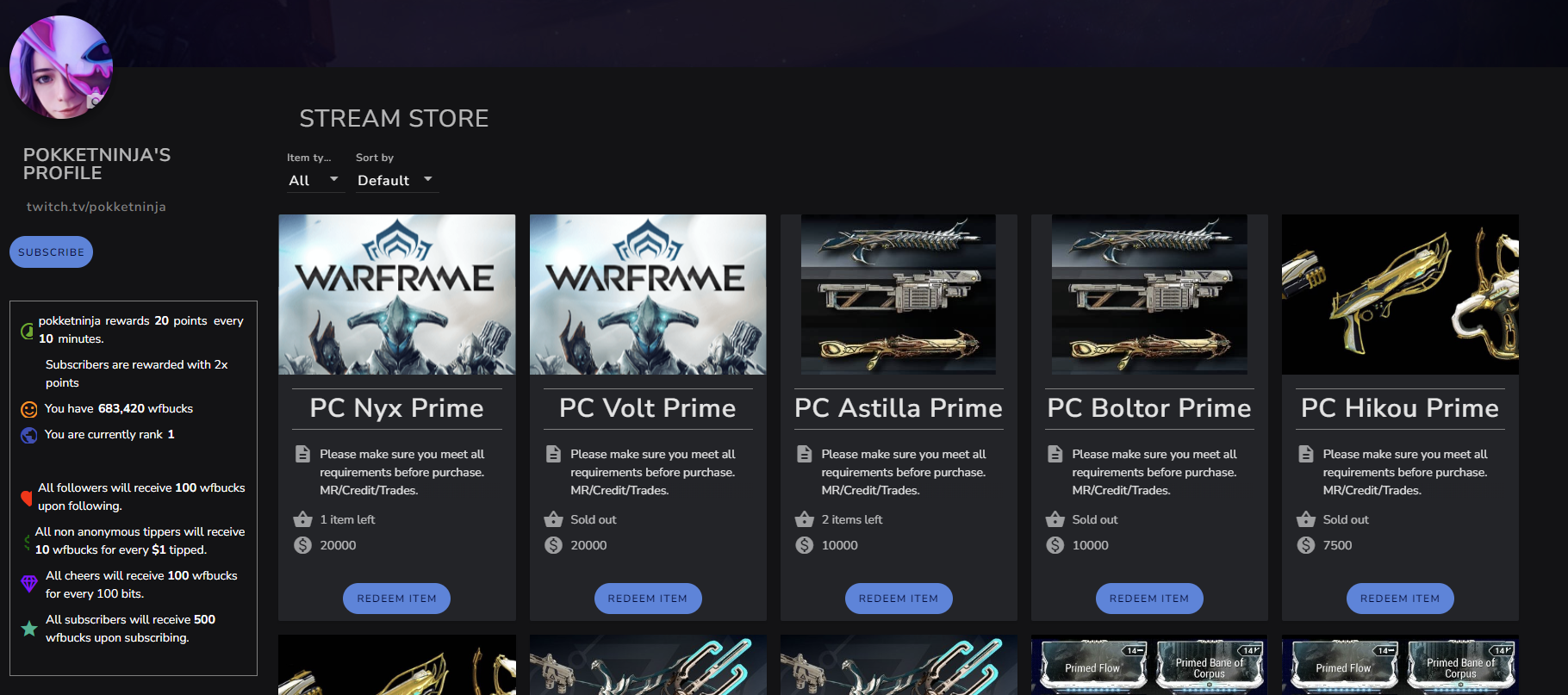Click the basket icon on PC Volt Prime card
The height and width of the screenshot is (695, 1568).
[x=553, y=519]
